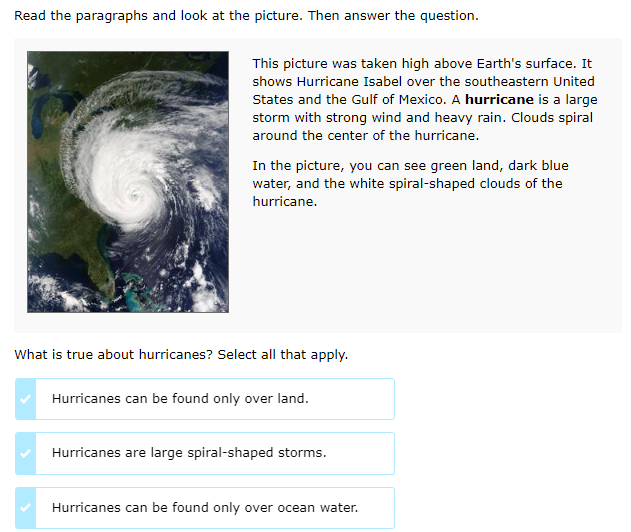
Task: Click the eye of the hurricane in the photo
Action: pos(133,193)
